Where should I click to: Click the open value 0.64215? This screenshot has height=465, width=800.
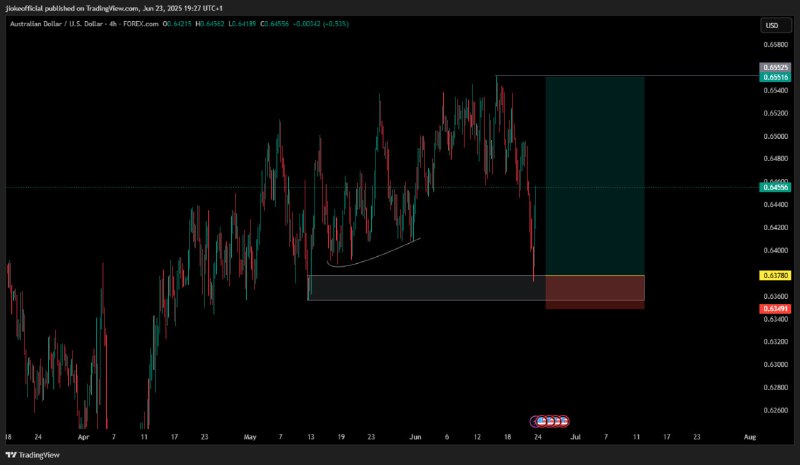click(179, 24)
